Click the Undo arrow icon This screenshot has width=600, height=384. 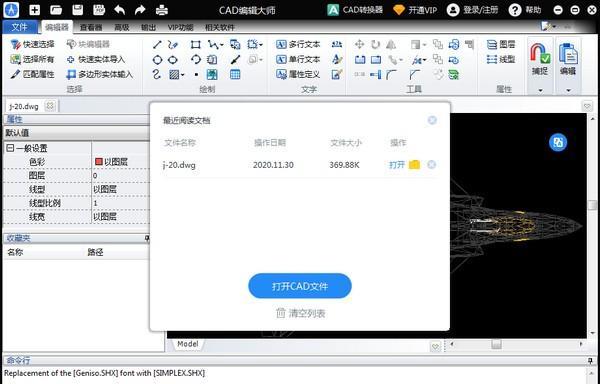click(x=119, y=10)
